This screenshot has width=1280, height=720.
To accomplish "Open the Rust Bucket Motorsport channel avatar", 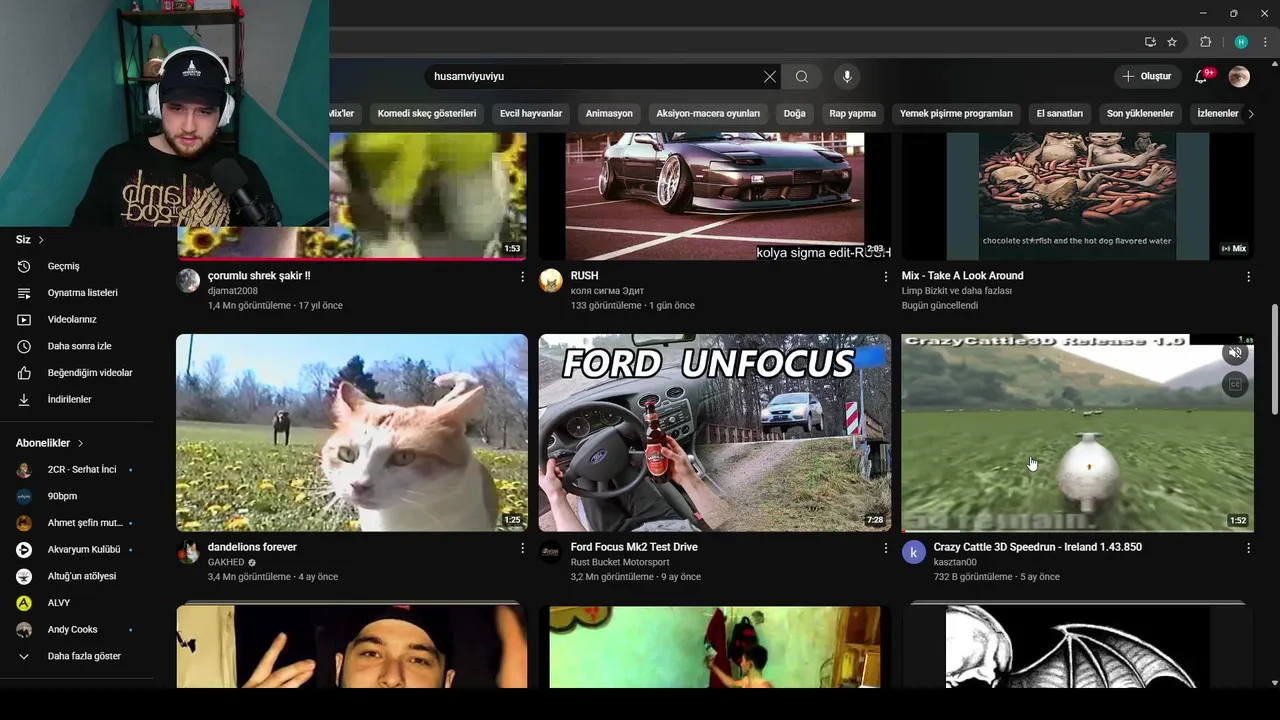I will 551,552.
